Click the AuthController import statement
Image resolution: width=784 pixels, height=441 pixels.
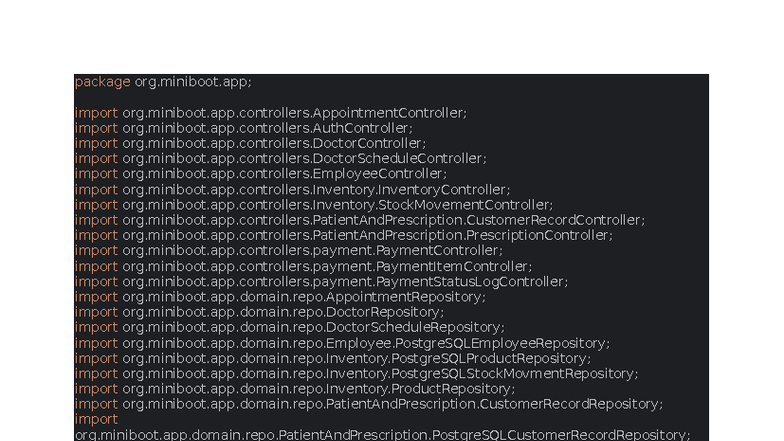[244, 128]
